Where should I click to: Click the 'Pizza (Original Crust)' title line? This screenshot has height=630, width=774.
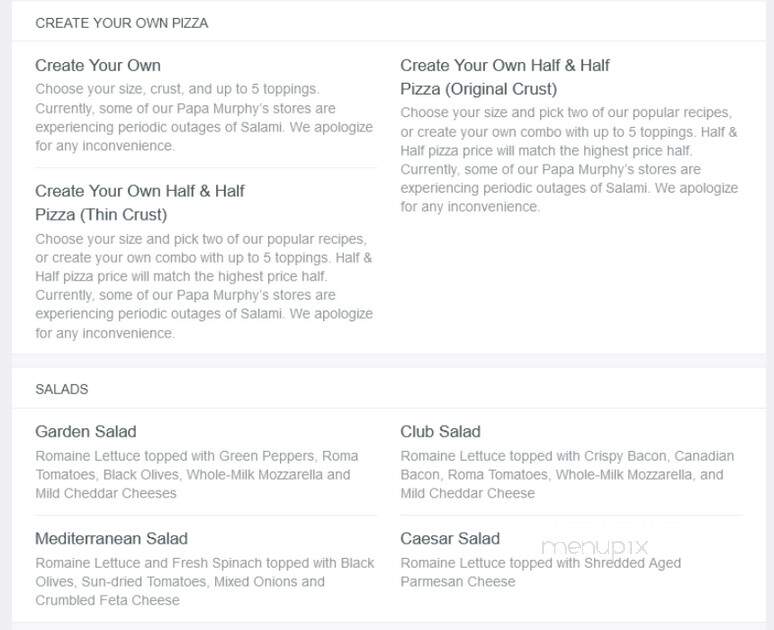(x=478, y=89)
